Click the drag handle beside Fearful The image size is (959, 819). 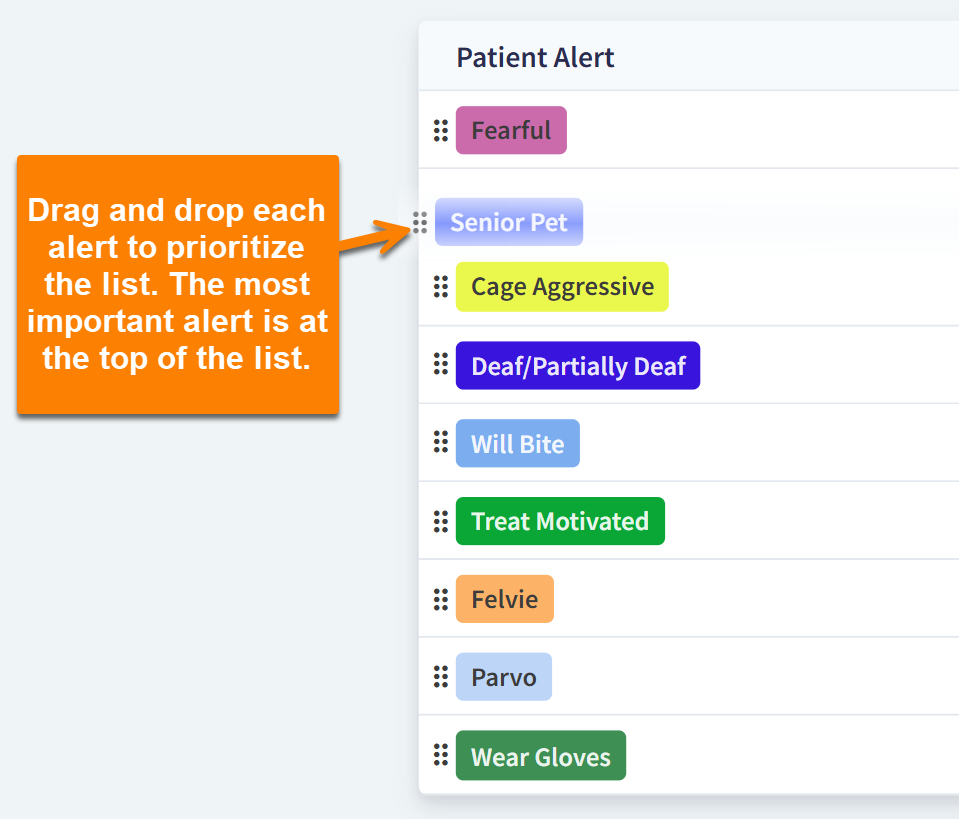coord(440,130)
